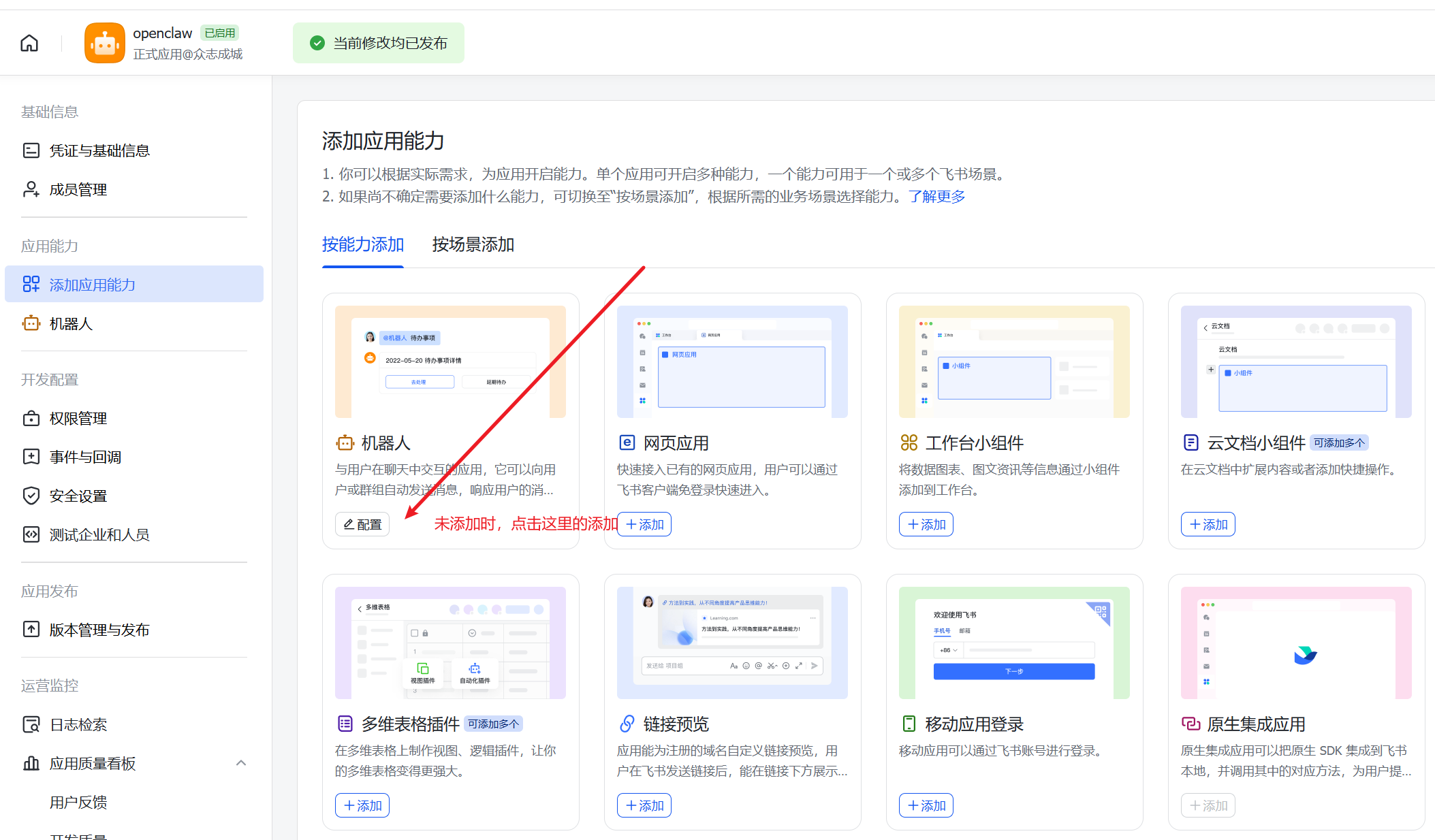This screenshot has width=1435, height=840.
Task: Collapse the 应用质量看板 section
Action: pos(241,763)
